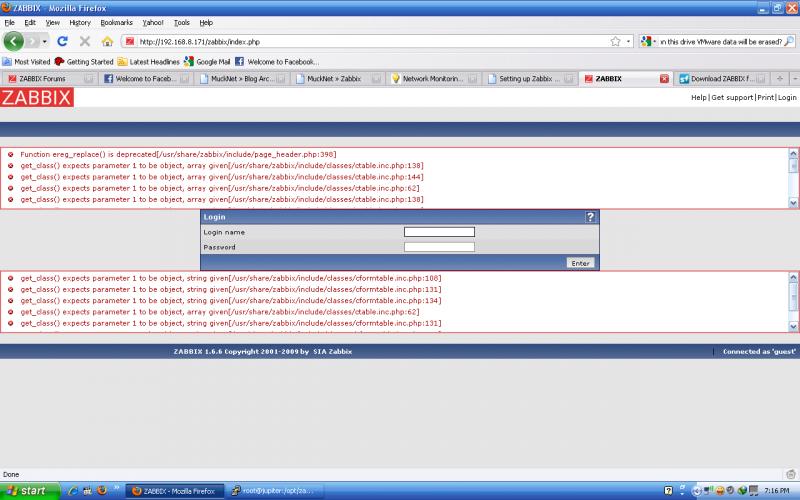Switch to the Network Monitorin... tab
The height and width of the screenshot is (500, 800).
click(x=434, y=79)
